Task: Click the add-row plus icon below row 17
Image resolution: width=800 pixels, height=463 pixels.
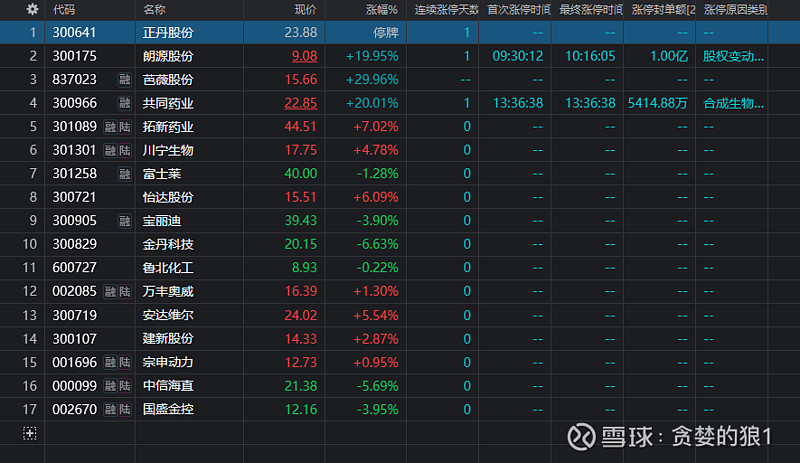Action: [30, 433]
